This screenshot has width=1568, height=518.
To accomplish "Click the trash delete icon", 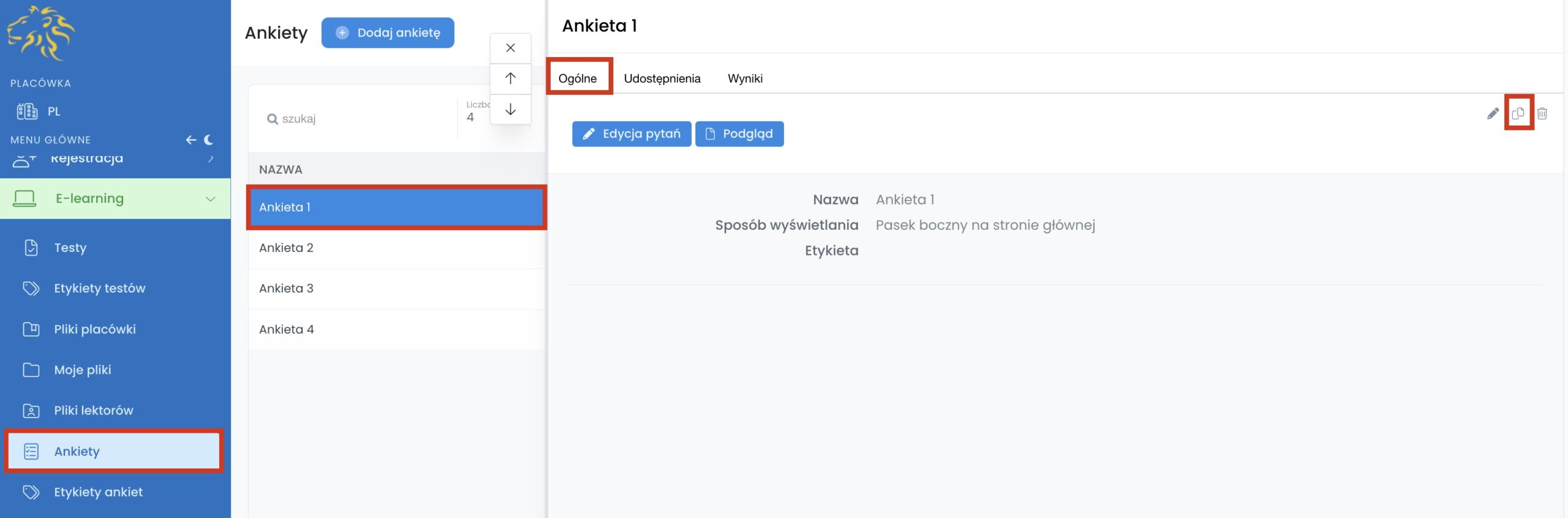I will pos(1542,113).
